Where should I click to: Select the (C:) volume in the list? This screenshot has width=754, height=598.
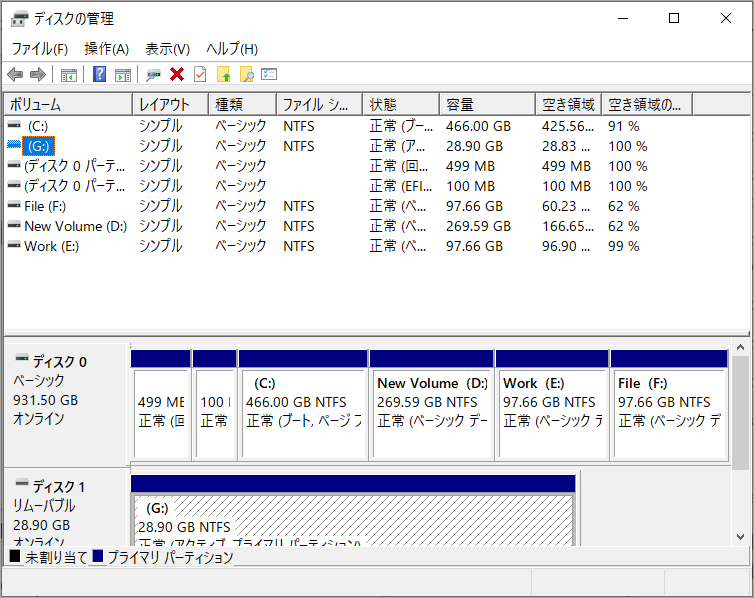(38, 126)
